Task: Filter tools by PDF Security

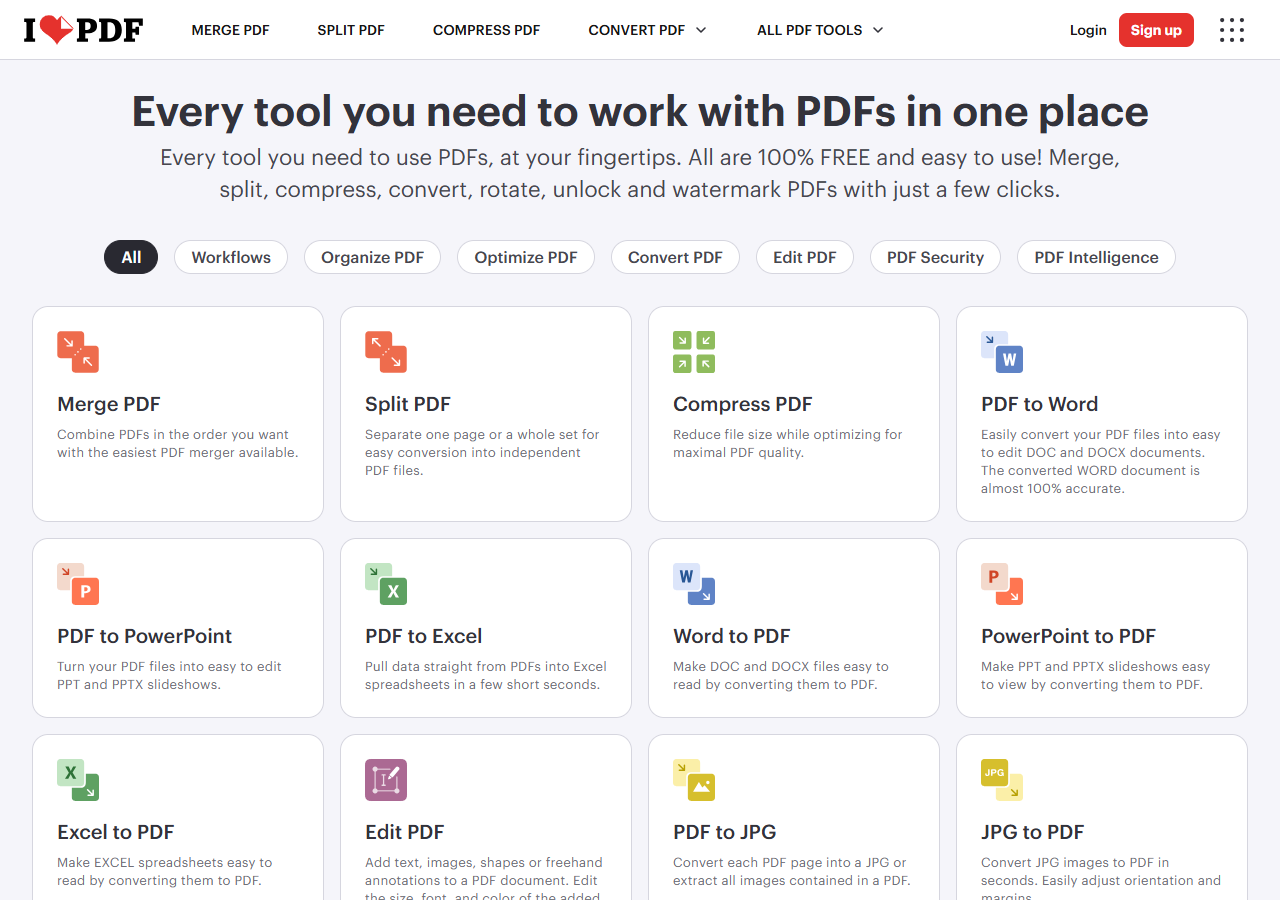Action: [935, 257]
